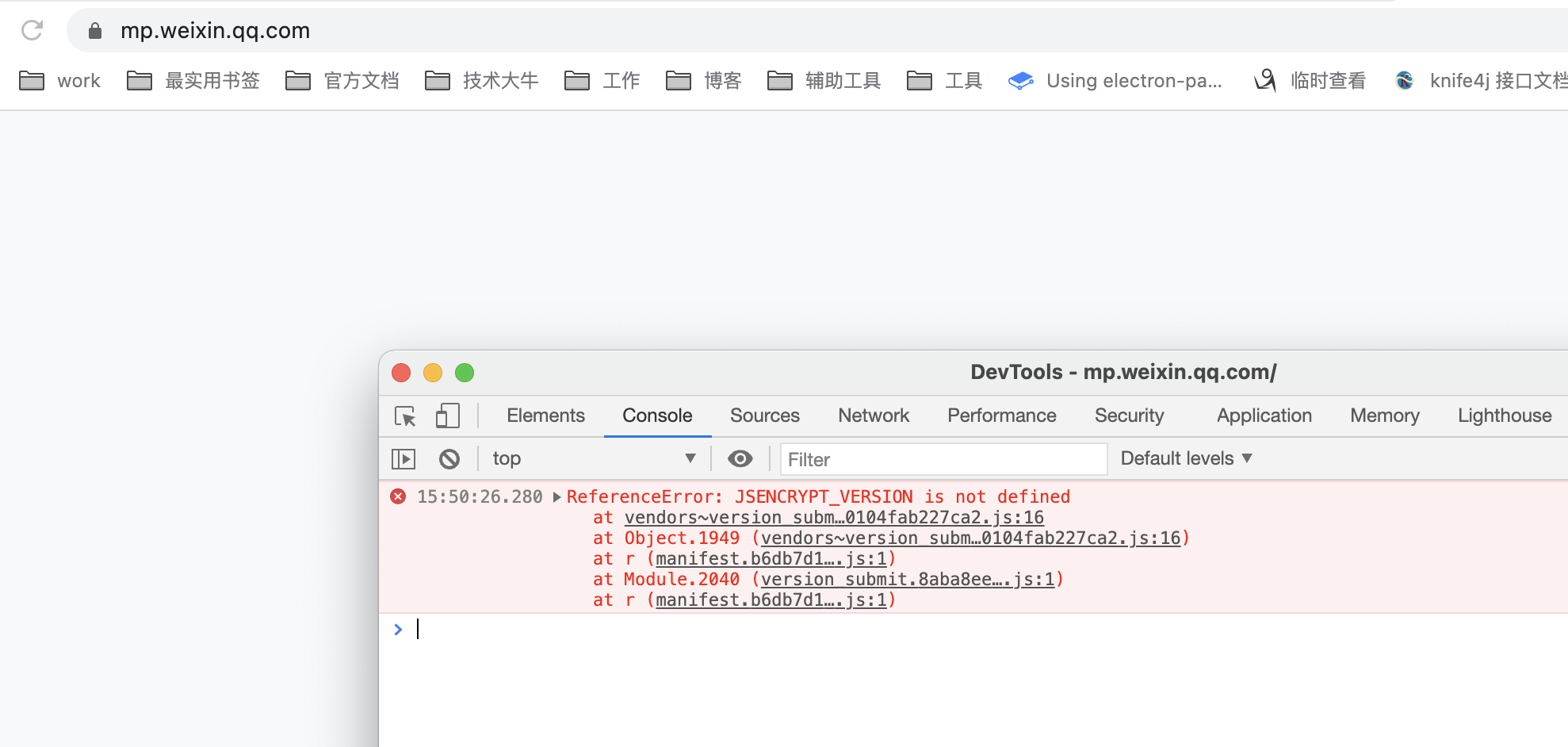
Task: Open the work bookmarks folder
Action: point(60,81)
